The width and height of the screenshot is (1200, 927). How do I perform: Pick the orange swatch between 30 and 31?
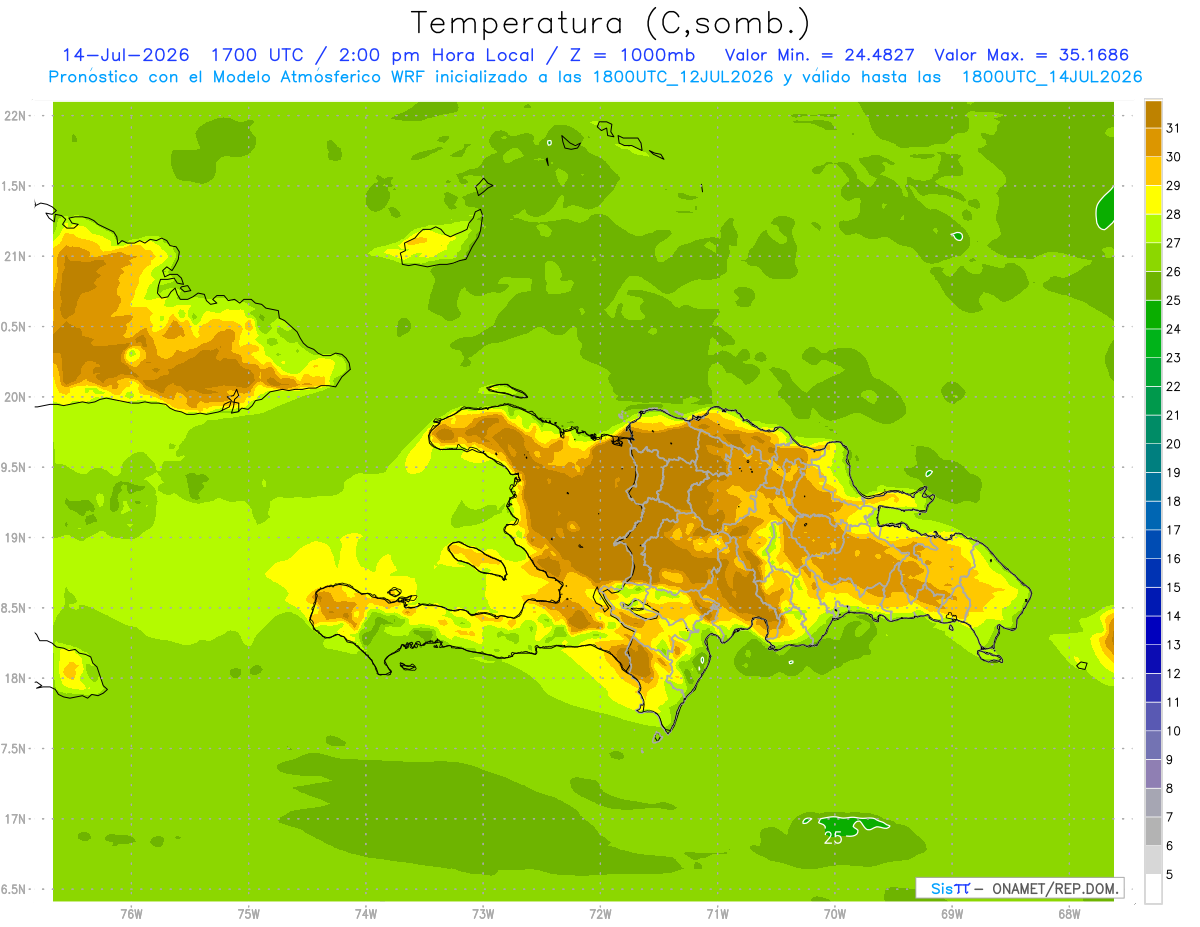point(1154,142)
